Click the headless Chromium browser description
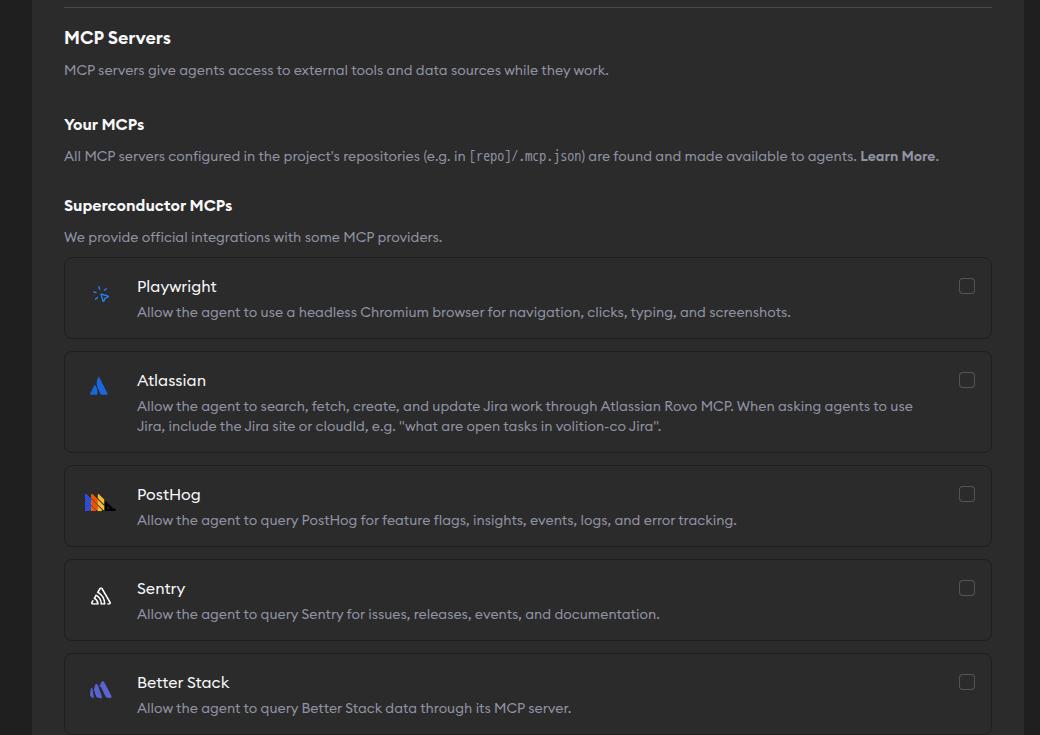This screenshot has width=1040, height=735. (464, 312)
